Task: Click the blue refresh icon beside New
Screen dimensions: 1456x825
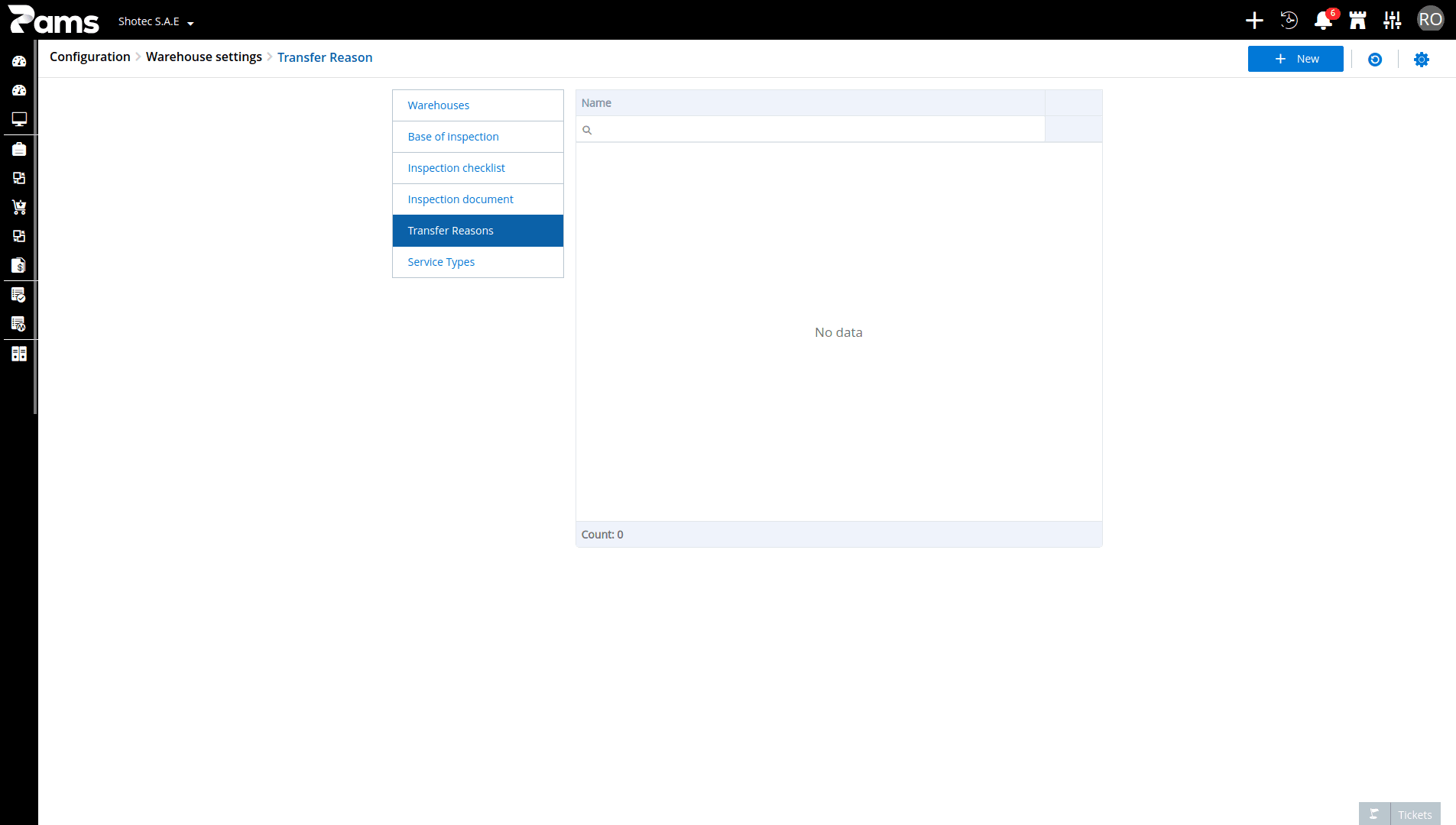Action: click(x=1375, y=60)
